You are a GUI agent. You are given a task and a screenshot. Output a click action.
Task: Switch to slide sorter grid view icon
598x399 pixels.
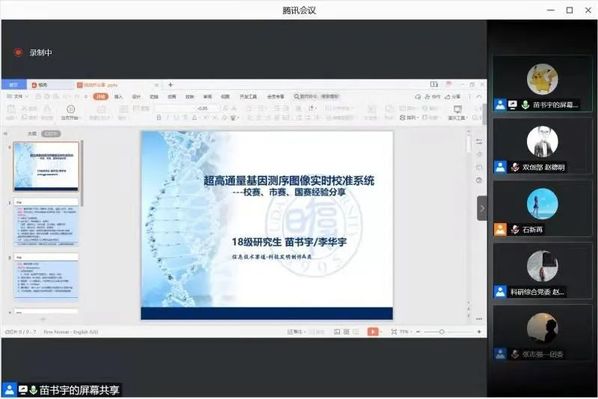tap(346, 332)
